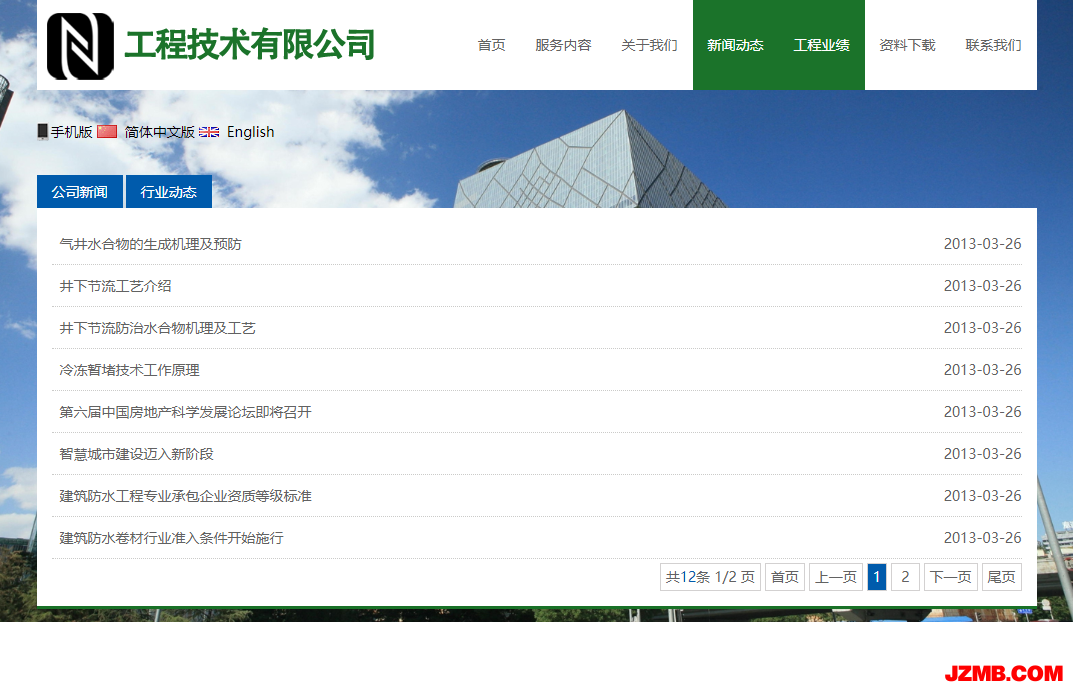Click the date beside 建筑防水卷材行业准入条件开始施行
The height and width of the screenshot is (698, 1073).
(x=983, y=538)
